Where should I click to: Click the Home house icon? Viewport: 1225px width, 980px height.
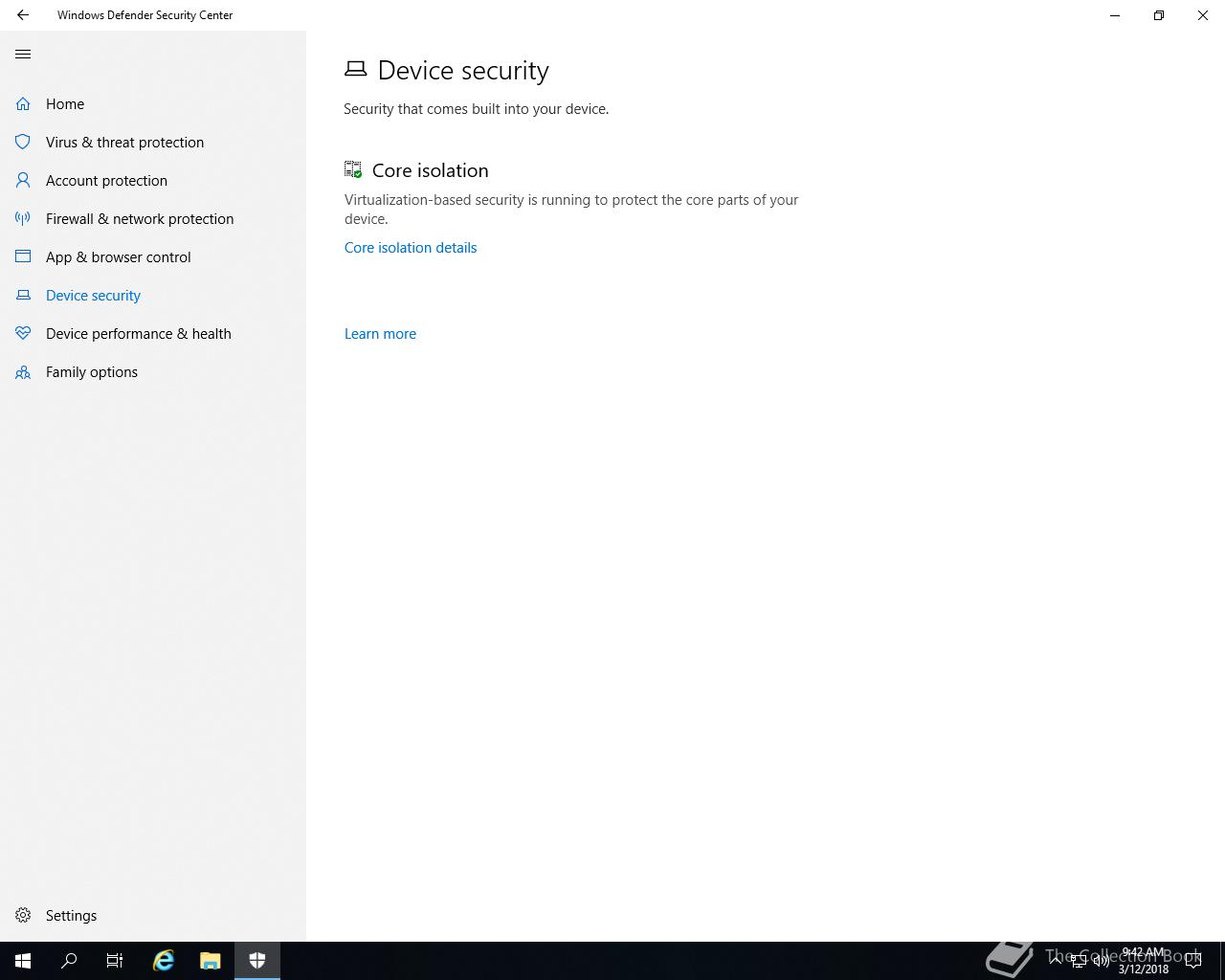[x=23, y=103]
